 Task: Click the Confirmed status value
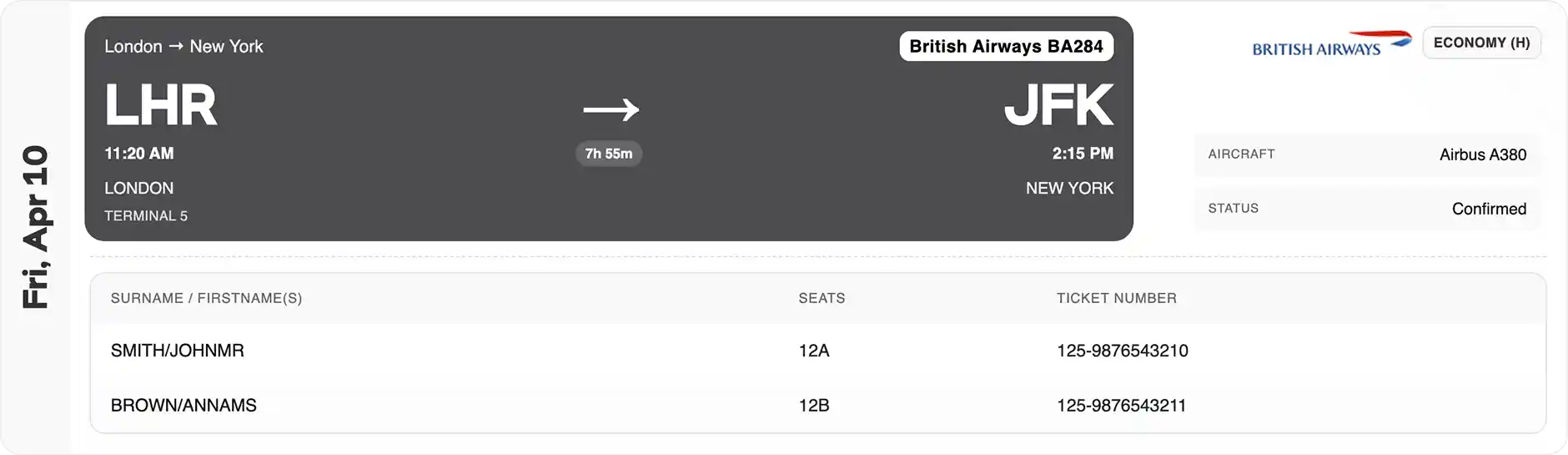[1489, 209]
